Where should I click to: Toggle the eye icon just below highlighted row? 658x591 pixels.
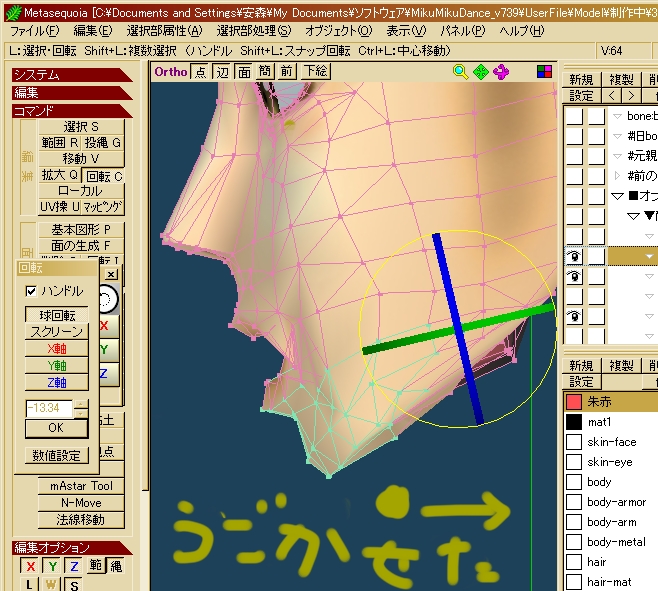click(x=574, y=276)
